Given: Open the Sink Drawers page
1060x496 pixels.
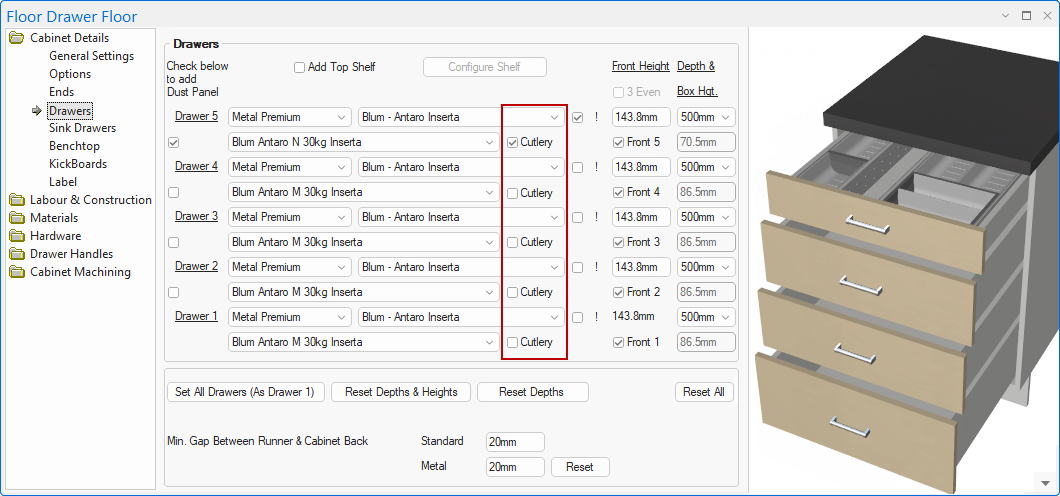Looking at the screenshot, I should click(82, 128).
